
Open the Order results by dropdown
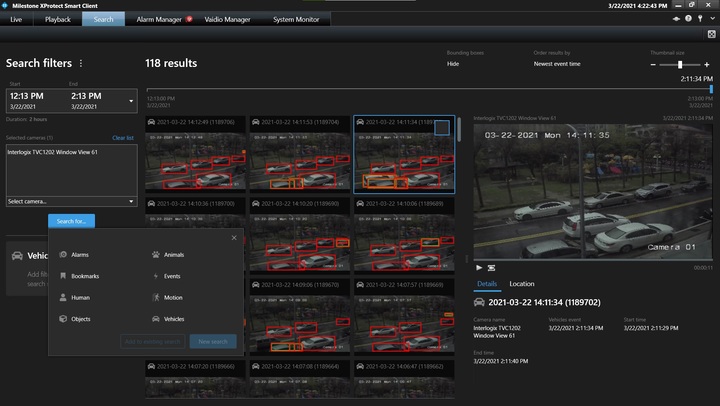[556, 63]
